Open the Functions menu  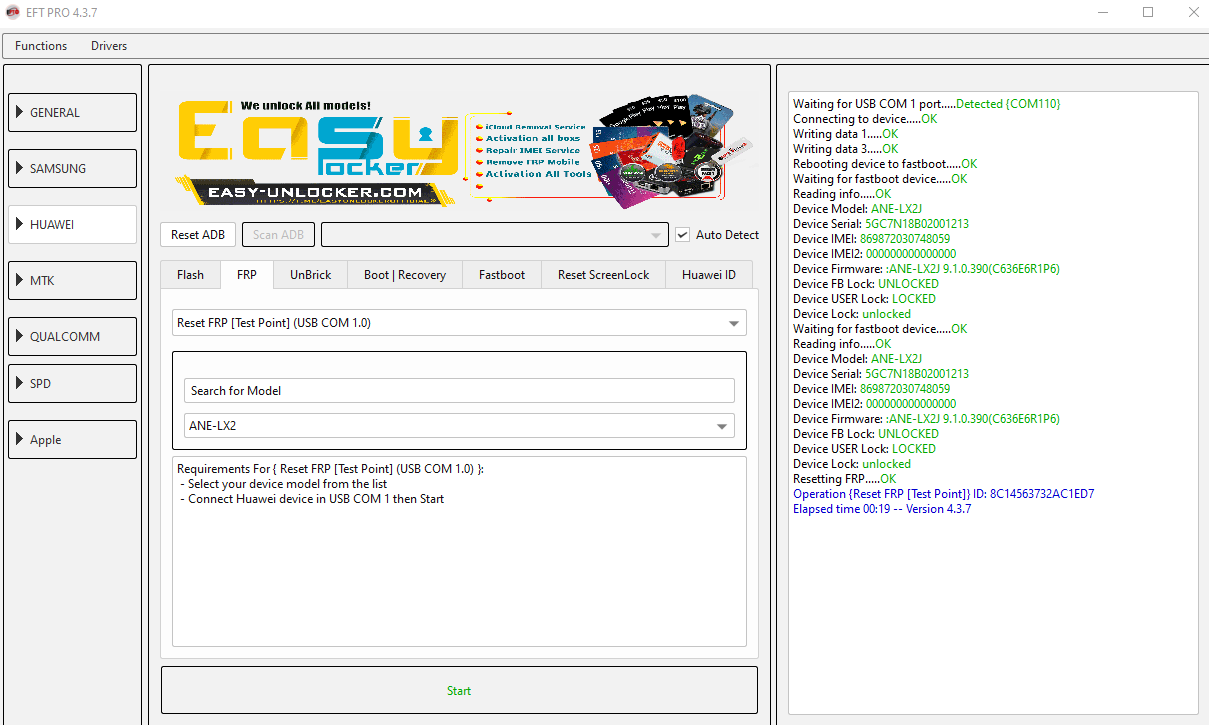[41, 46]
